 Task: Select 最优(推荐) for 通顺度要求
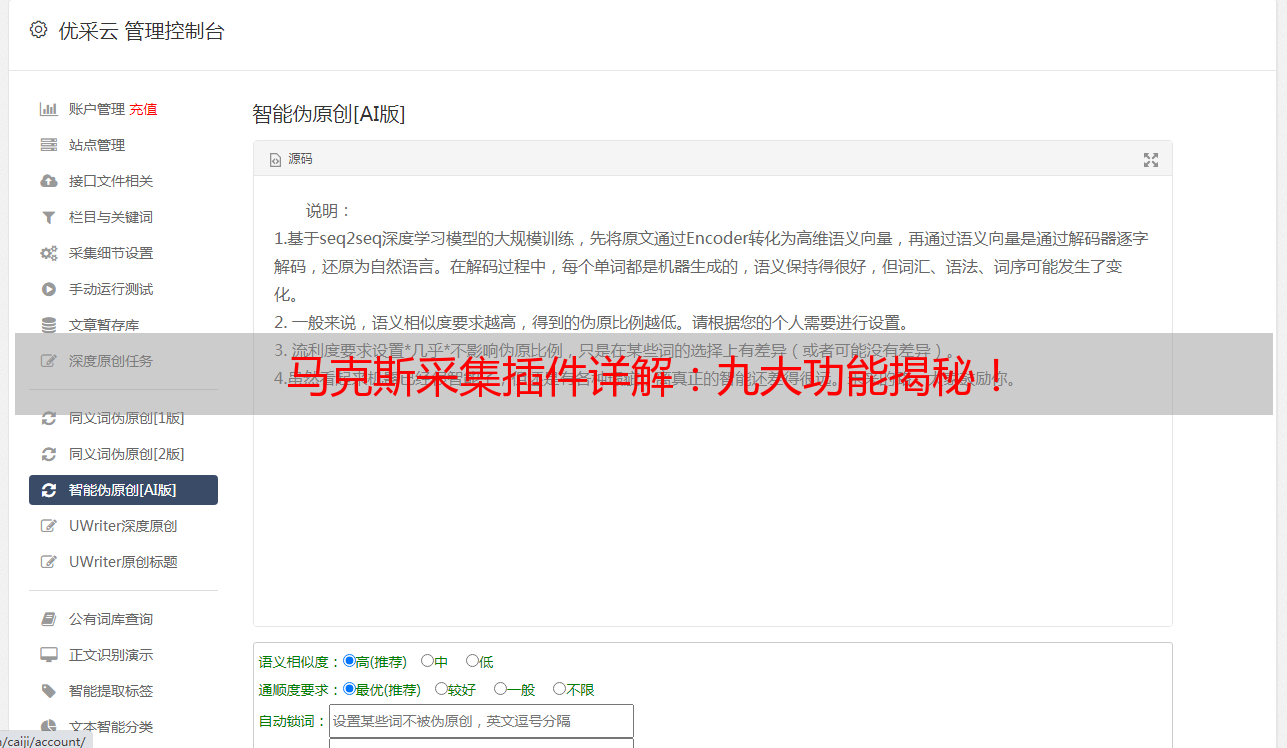349,689
